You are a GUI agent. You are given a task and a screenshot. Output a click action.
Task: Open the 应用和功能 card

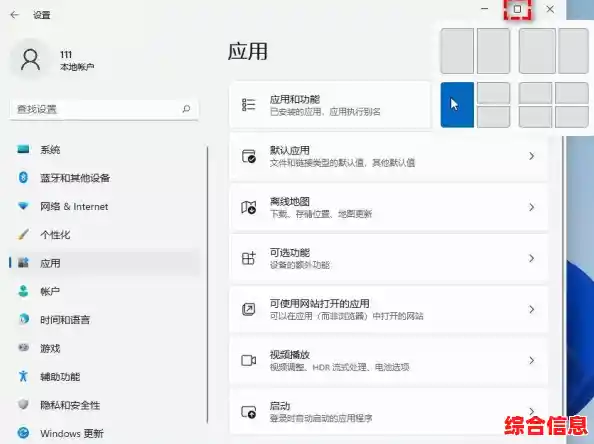[x=331, y=105]
